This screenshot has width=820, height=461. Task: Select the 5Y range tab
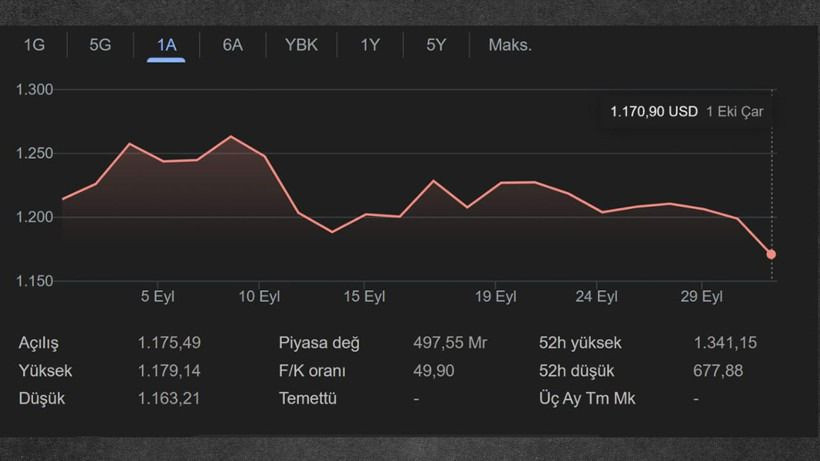[x=436, y=45]
